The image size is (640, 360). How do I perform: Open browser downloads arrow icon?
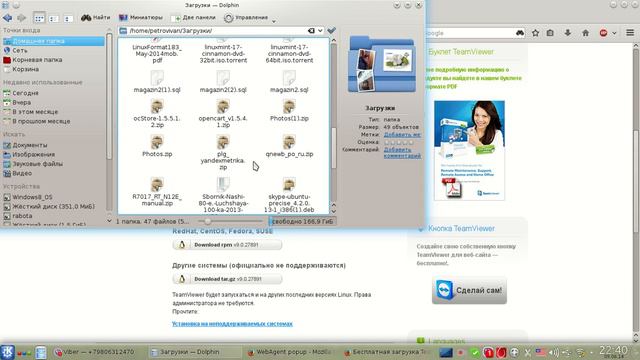click(567, 33)
